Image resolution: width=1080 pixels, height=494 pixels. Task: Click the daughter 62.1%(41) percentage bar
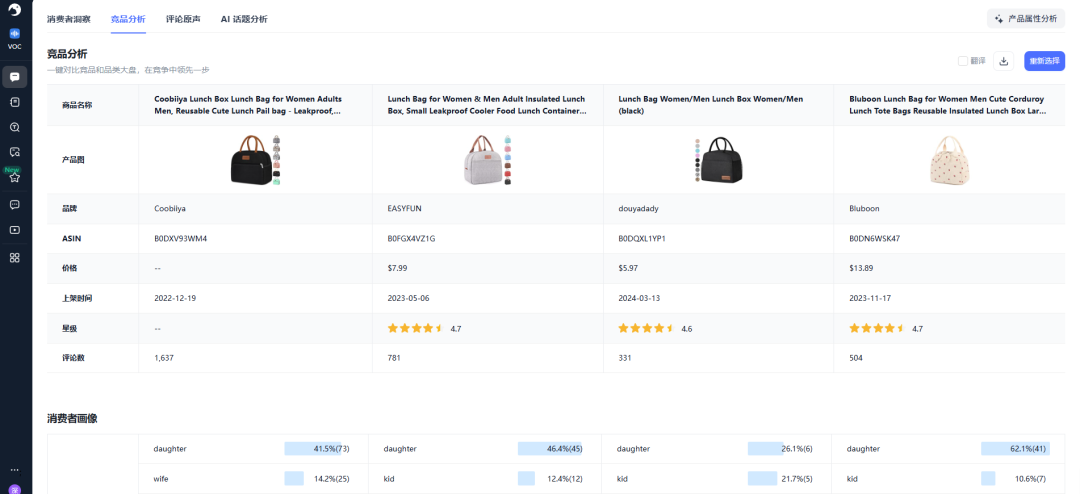coord(1015,449)
